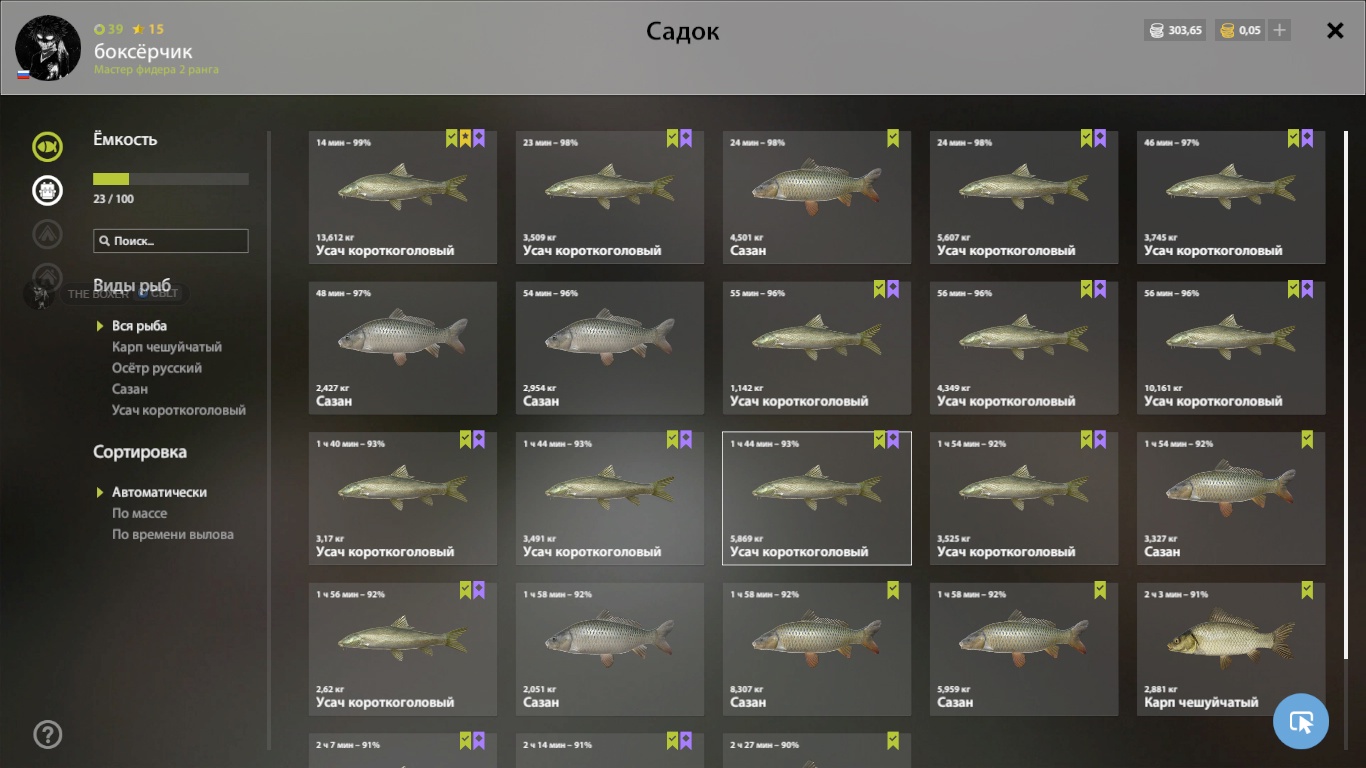The height and width of the screenshot is (768, 1366).
Task: Click the Ёмкость capacity progress bar
Action: [171, 179]
